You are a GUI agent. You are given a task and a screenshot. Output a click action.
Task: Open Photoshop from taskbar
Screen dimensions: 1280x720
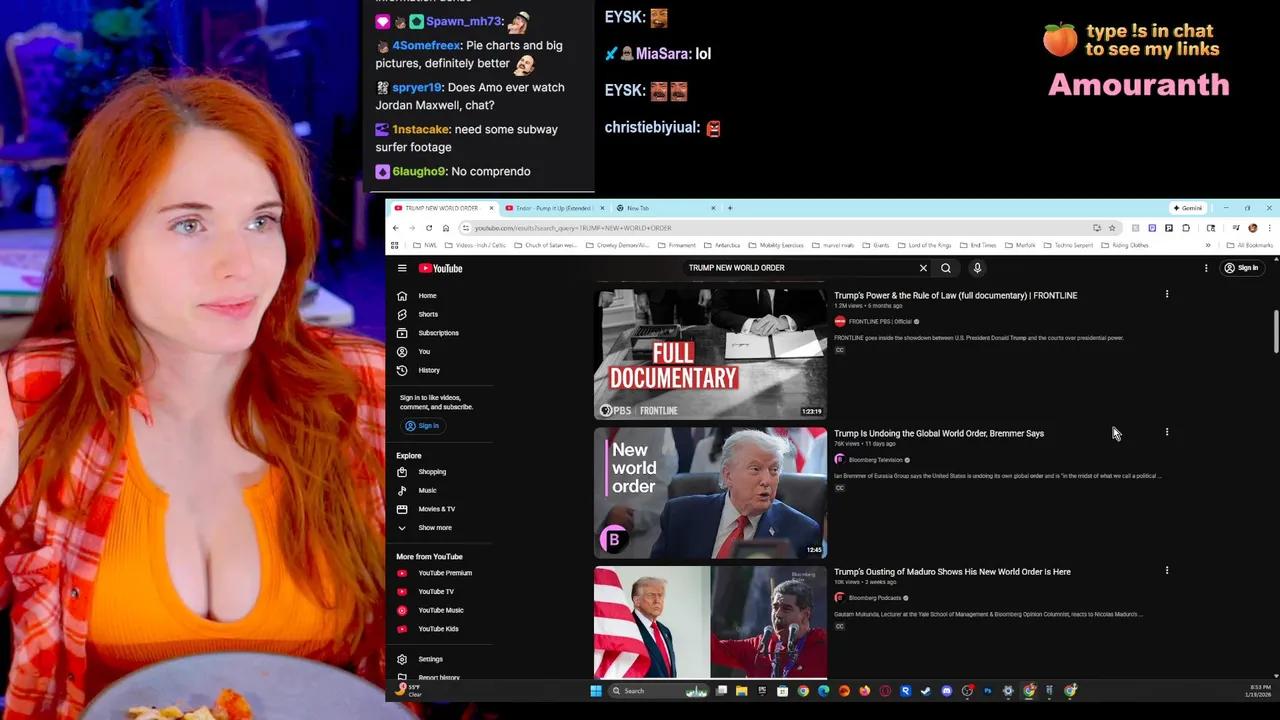988,691
